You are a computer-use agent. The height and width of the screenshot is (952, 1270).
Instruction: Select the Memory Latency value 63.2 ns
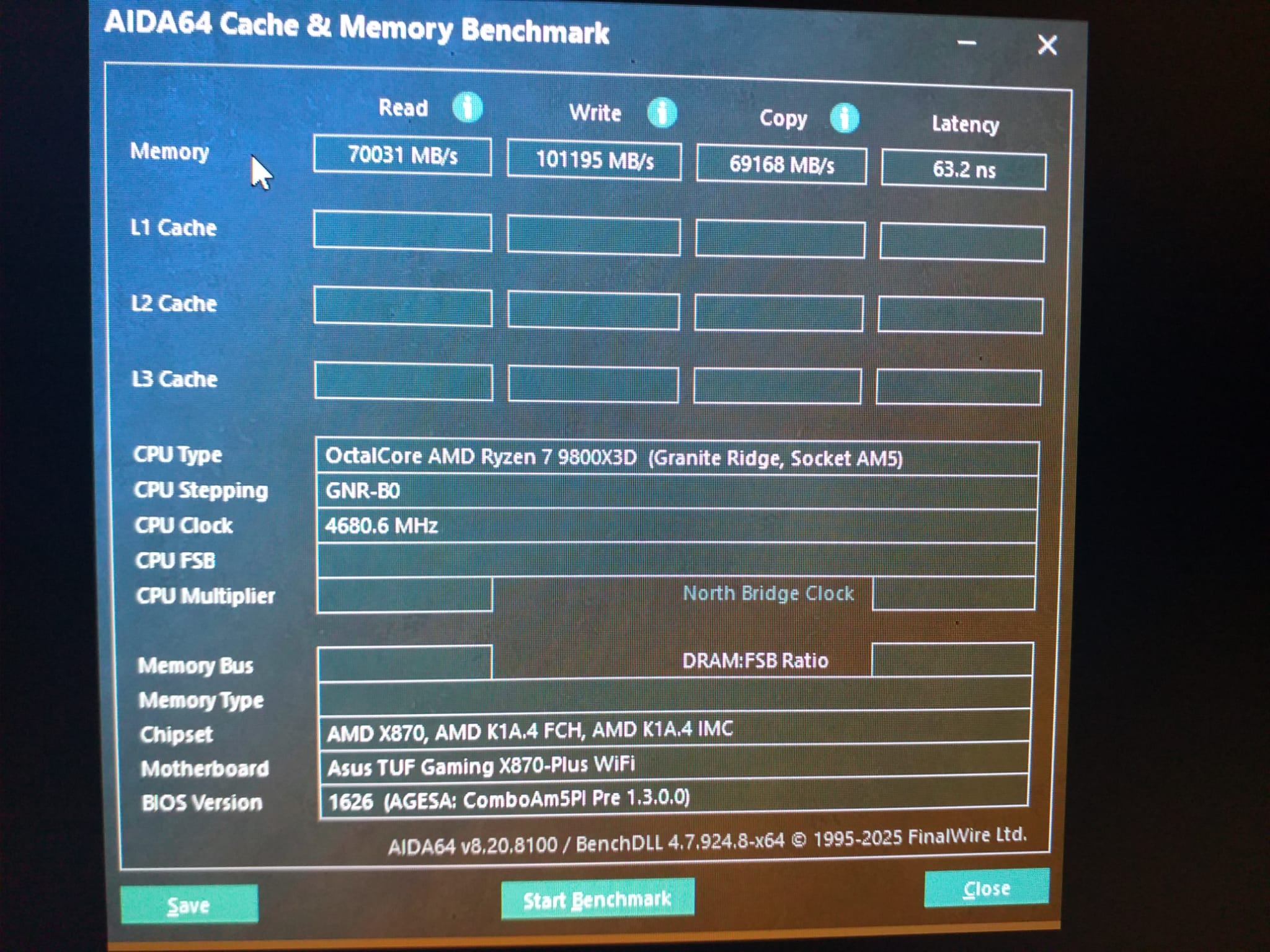coord(964,169)
